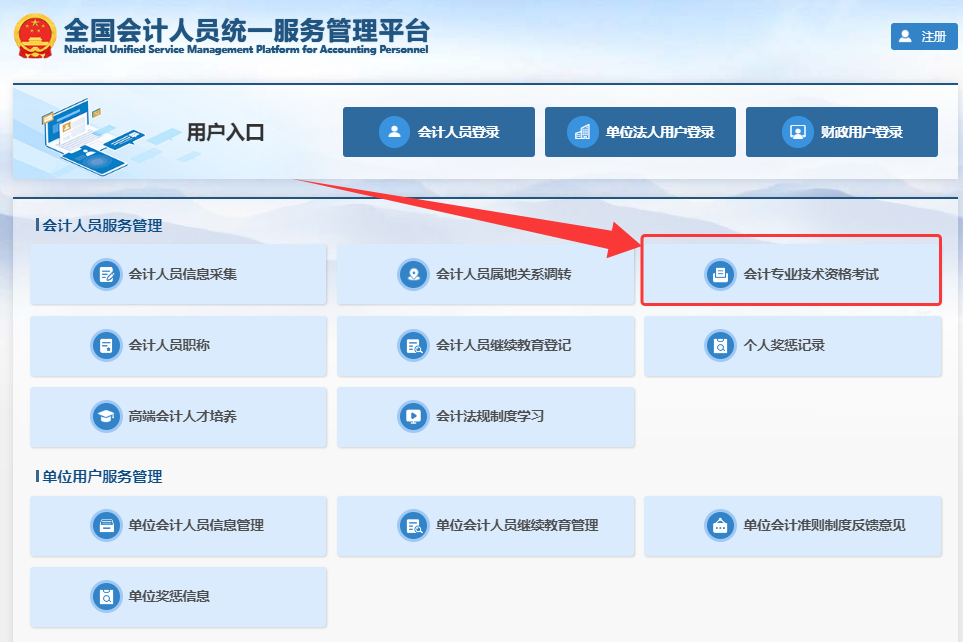Select the 高端会计人才培养 training icon
963x642 pixels.
click(x=178, y=418)
